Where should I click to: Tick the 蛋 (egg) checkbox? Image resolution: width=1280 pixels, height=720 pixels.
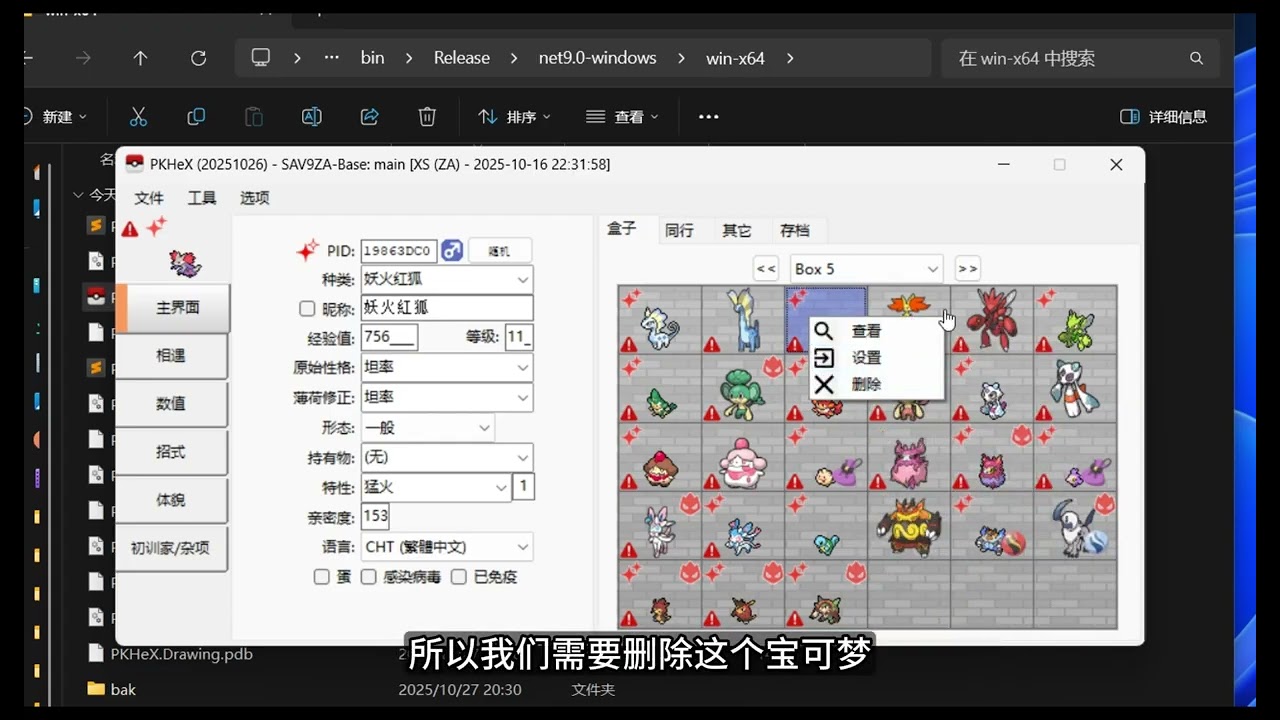321,577
